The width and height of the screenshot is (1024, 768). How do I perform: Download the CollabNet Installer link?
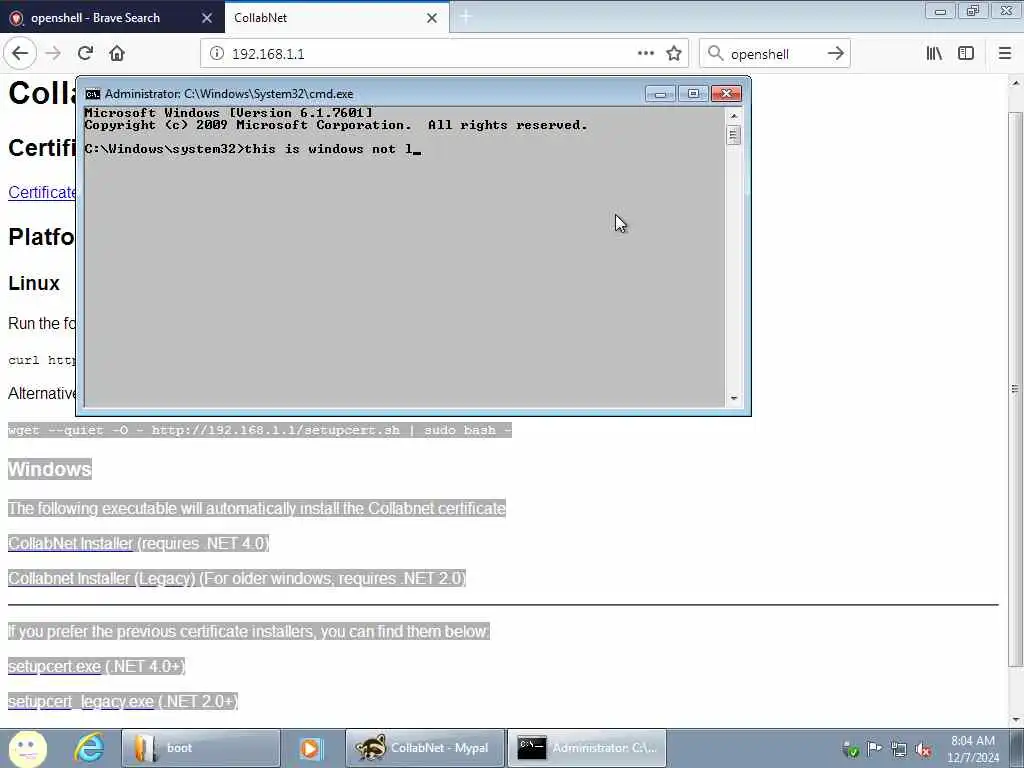point(70,543)
